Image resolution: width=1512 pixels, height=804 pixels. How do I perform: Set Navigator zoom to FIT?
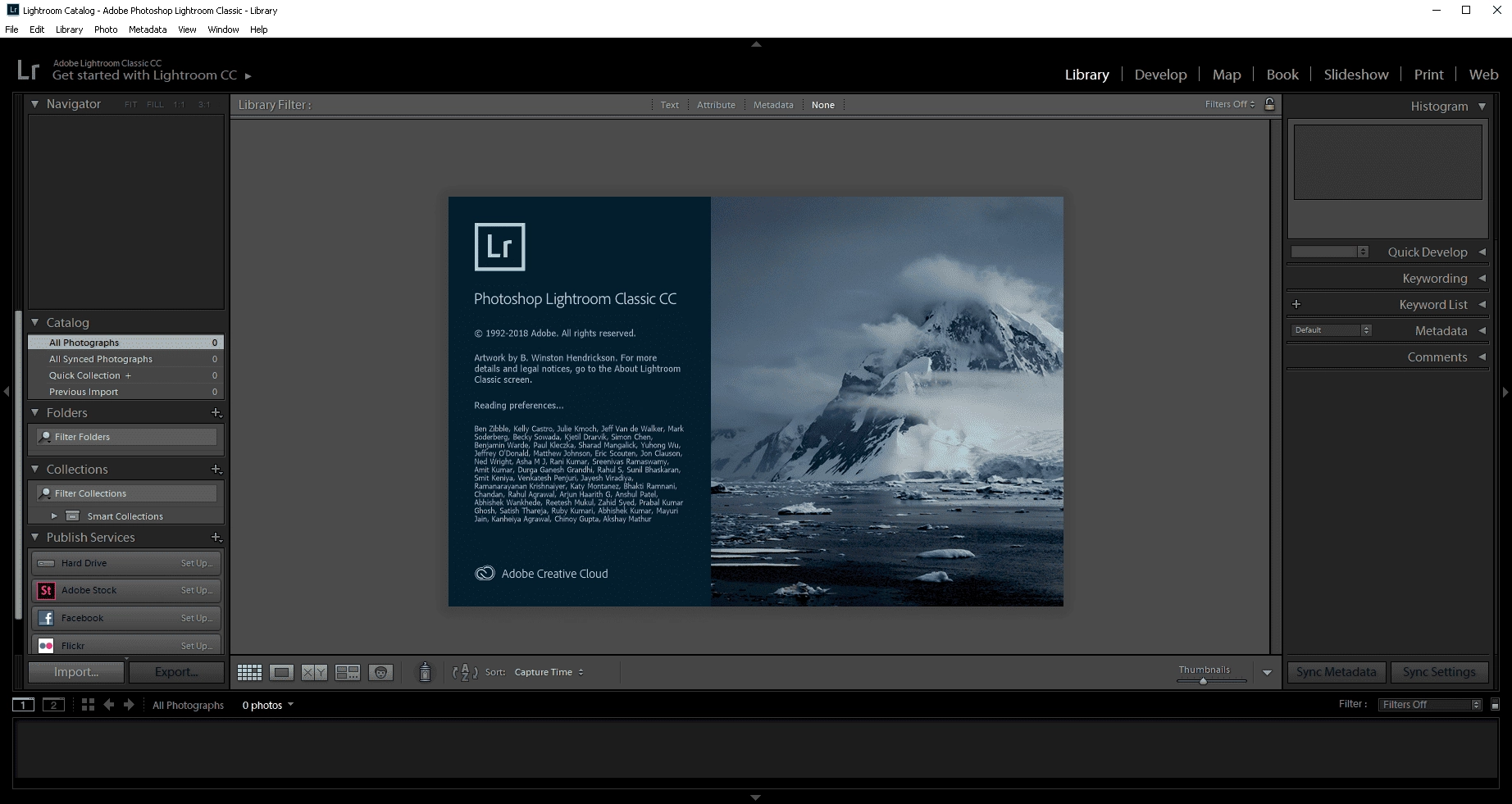point(131,105)
